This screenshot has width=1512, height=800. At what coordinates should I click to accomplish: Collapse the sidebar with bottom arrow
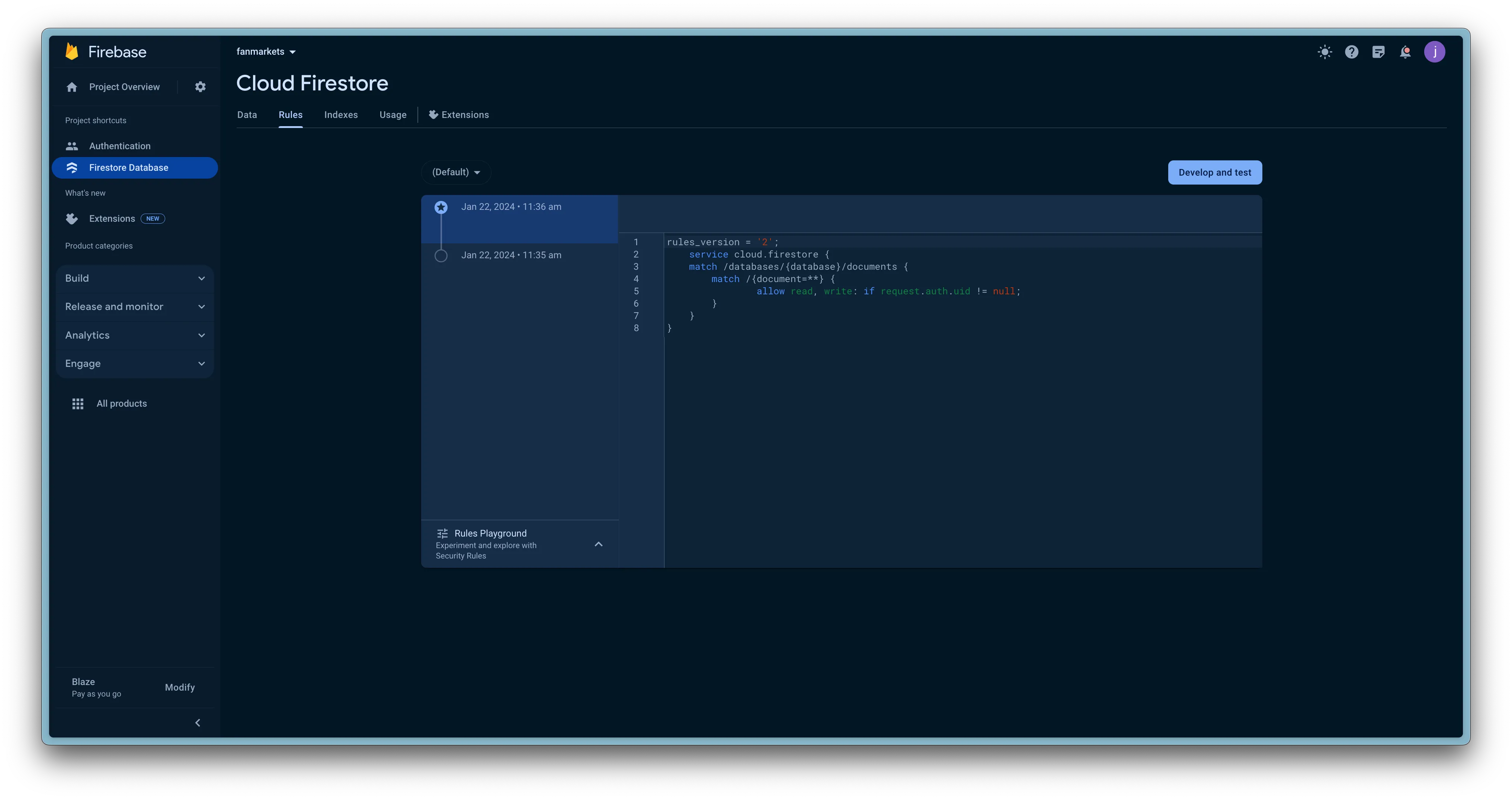[197, 723]
